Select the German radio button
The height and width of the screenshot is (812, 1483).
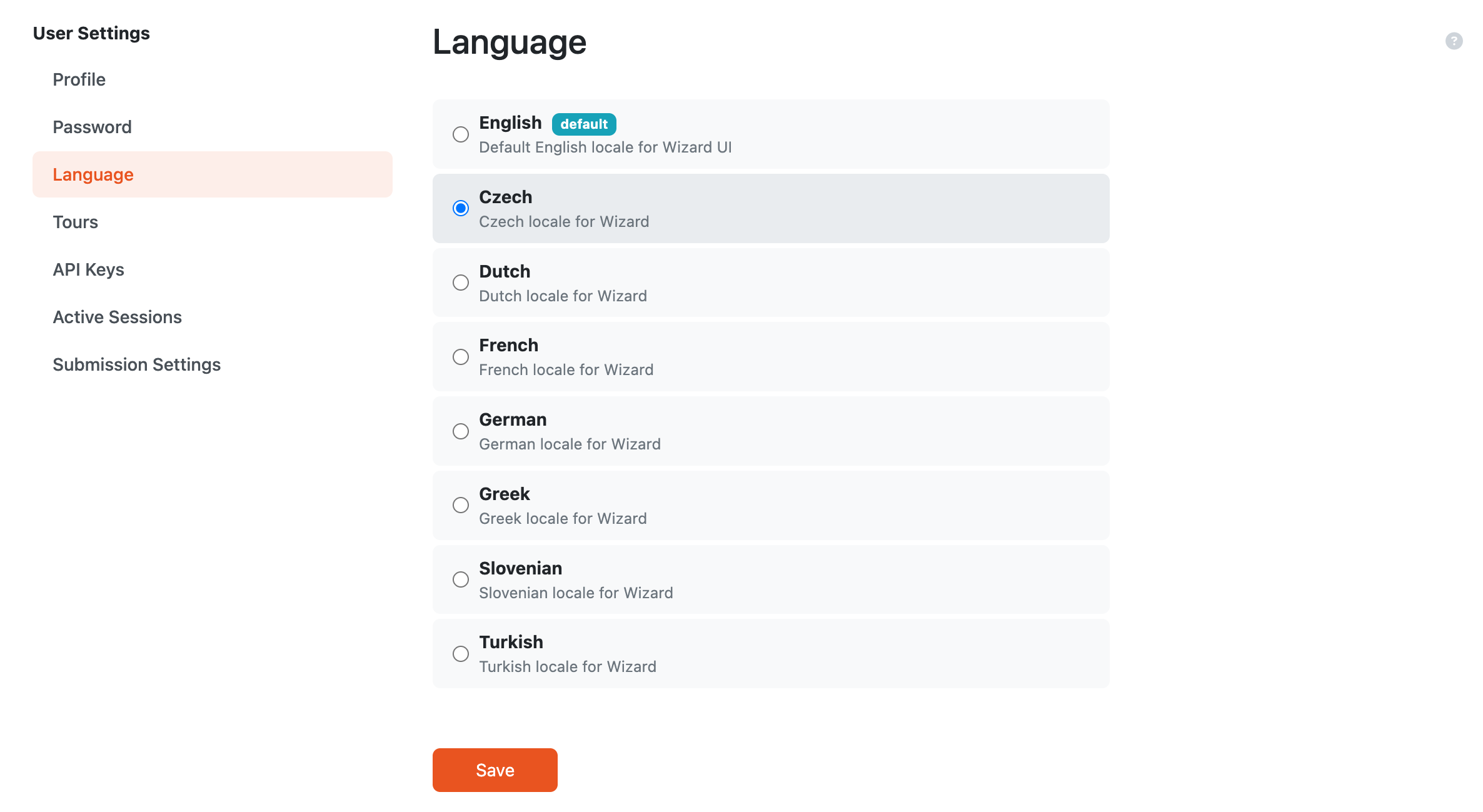[x=461, y=431]
